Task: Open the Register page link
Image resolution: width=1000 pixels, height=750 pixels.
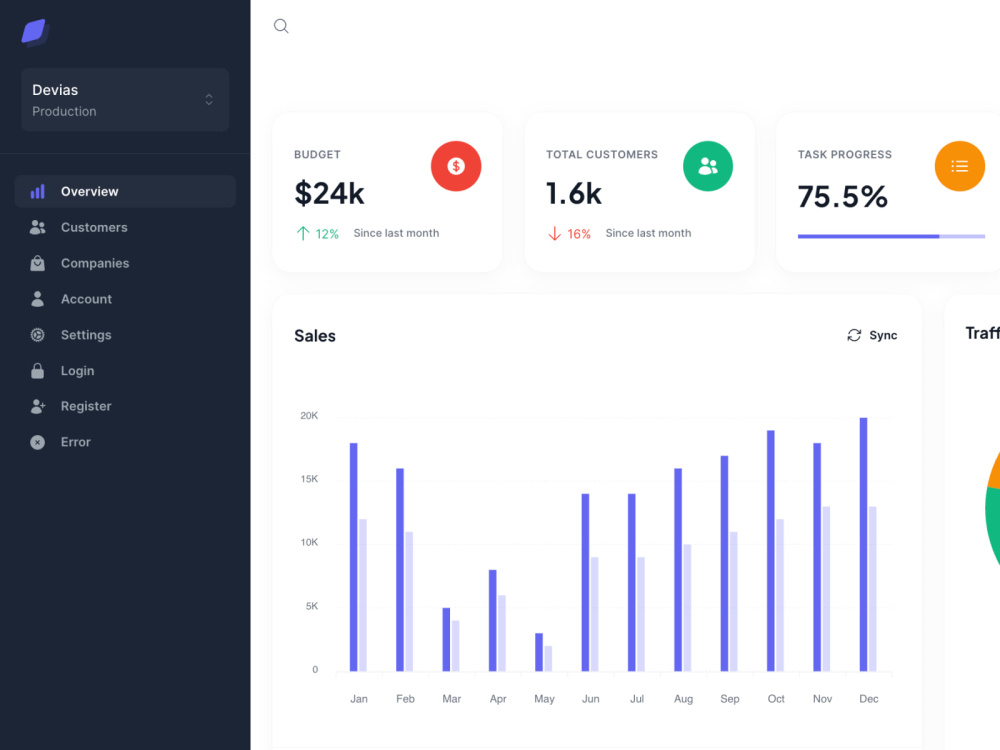Action: coord(125,406)
